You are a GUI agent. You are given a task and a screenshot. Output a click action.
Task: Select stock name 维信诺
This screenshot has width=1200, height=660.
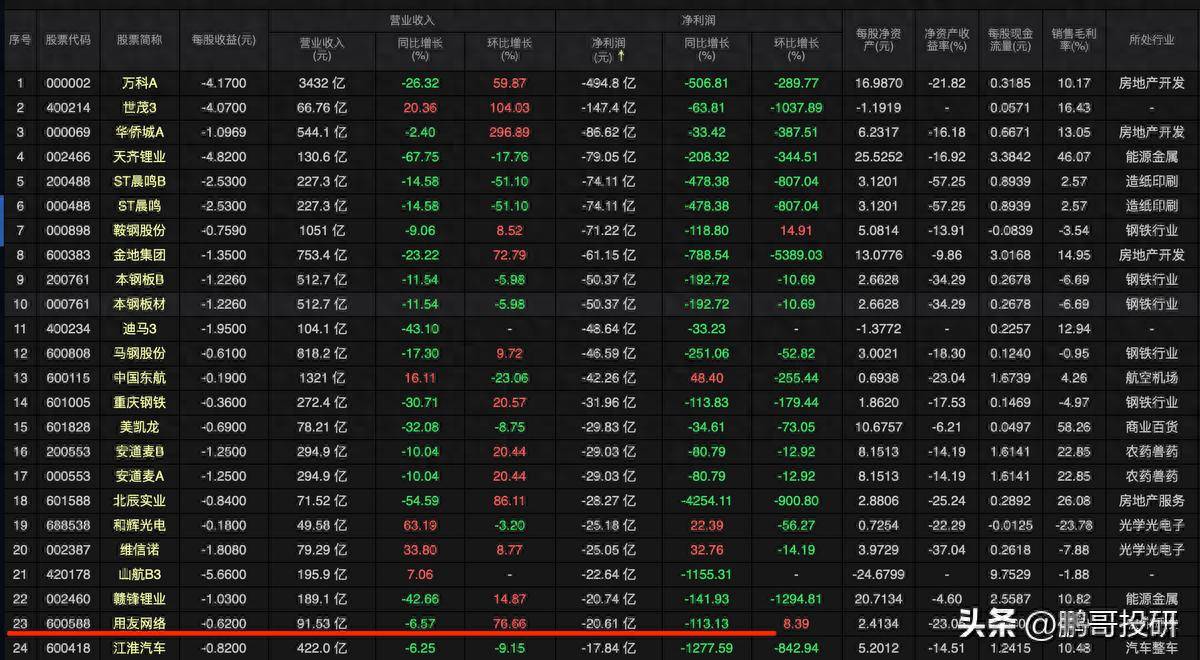(x=139, y=549)
